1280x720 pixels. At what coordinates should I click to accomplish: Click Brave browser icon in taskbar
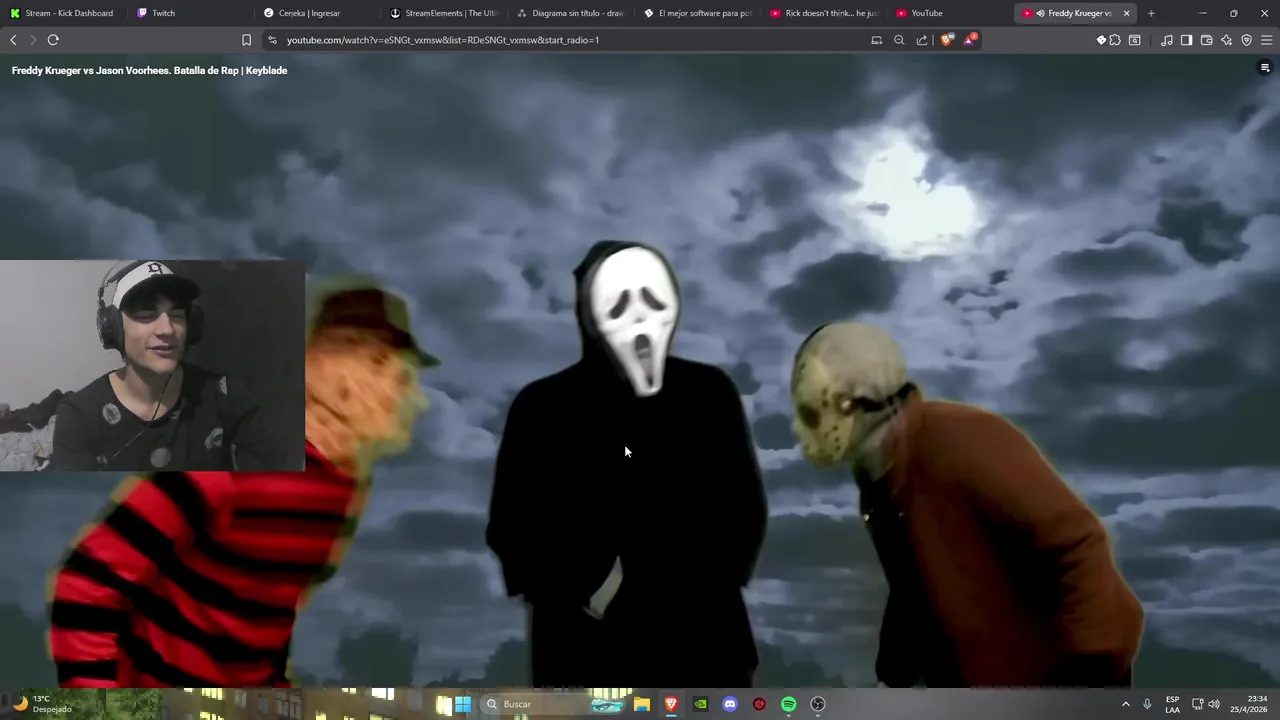coord(671,704)
